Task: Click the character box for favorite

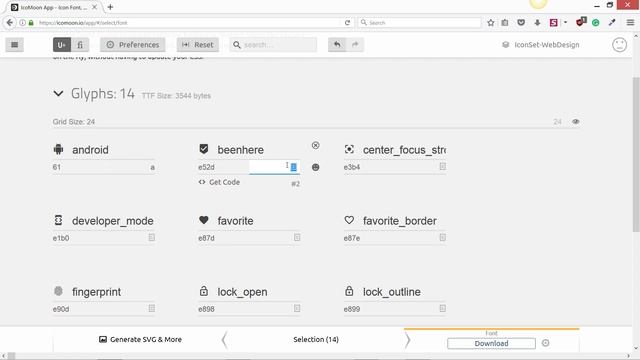Action: pyautogui.click(x=297, y=238)
